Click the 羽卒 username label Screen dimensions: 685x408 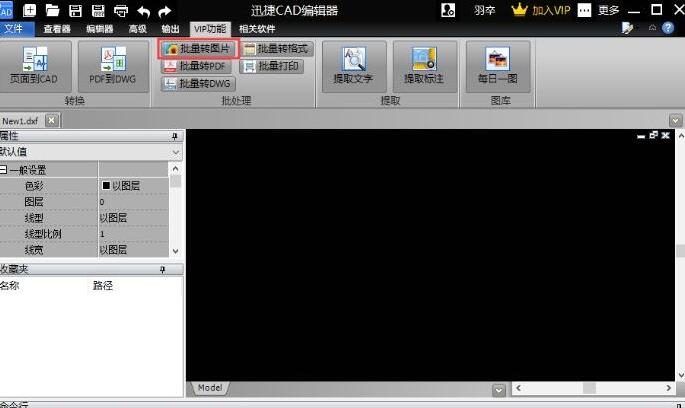[485, 10]
